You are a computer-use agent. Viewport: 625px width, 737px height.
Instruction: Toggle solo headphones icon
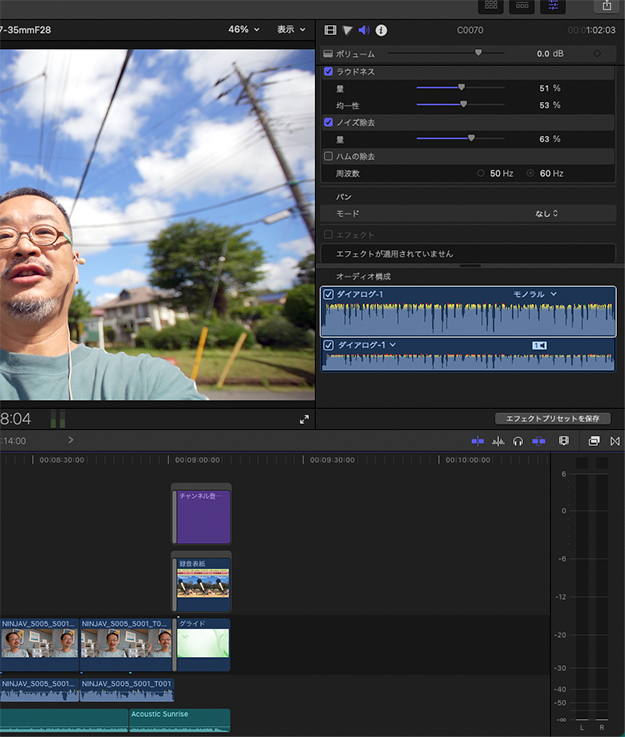(518, 441)
